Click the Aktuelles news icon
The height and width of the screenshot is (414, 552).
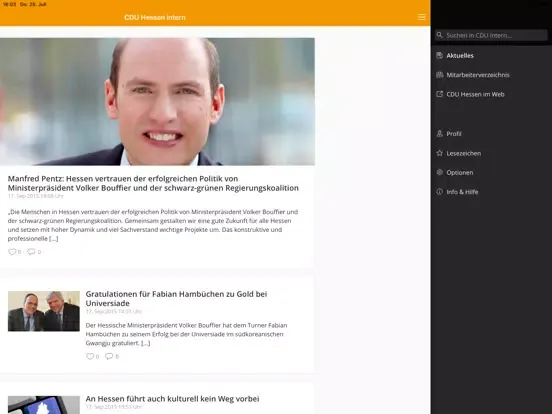[439, 55]
